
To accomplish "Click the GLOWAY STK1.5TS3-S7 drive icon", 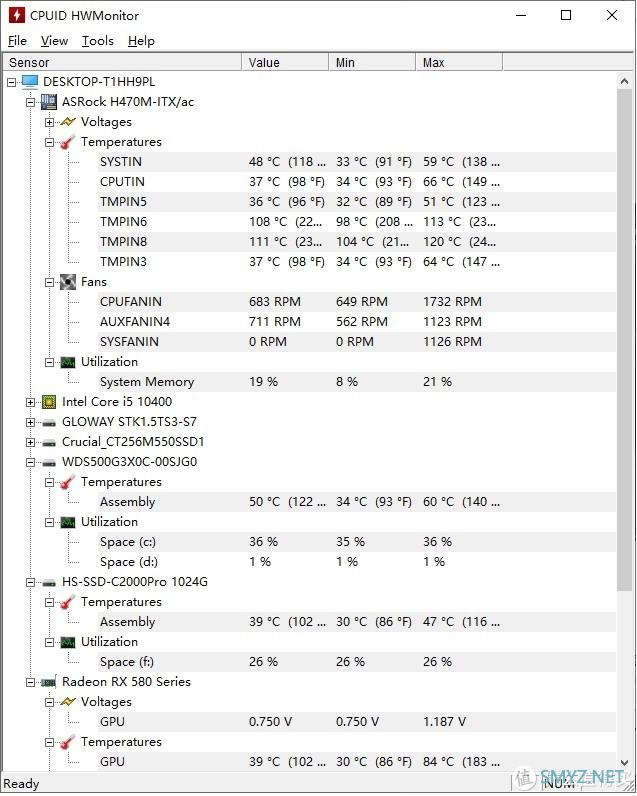I will point(49,422).
